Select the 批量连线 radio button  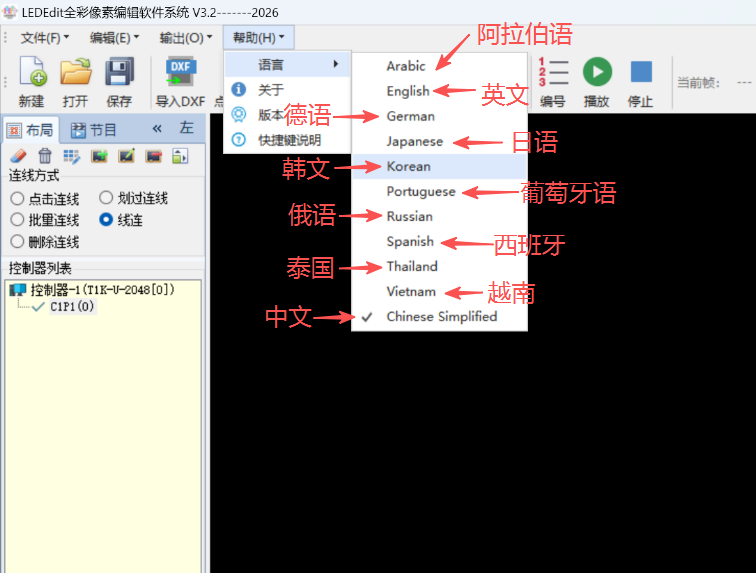pos(17,219)
